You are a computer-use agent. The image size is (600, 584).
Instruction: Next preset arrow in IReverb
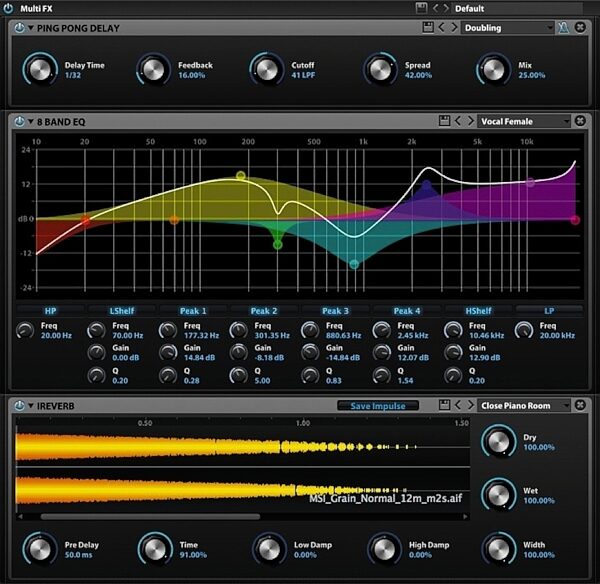coord(470,405)
